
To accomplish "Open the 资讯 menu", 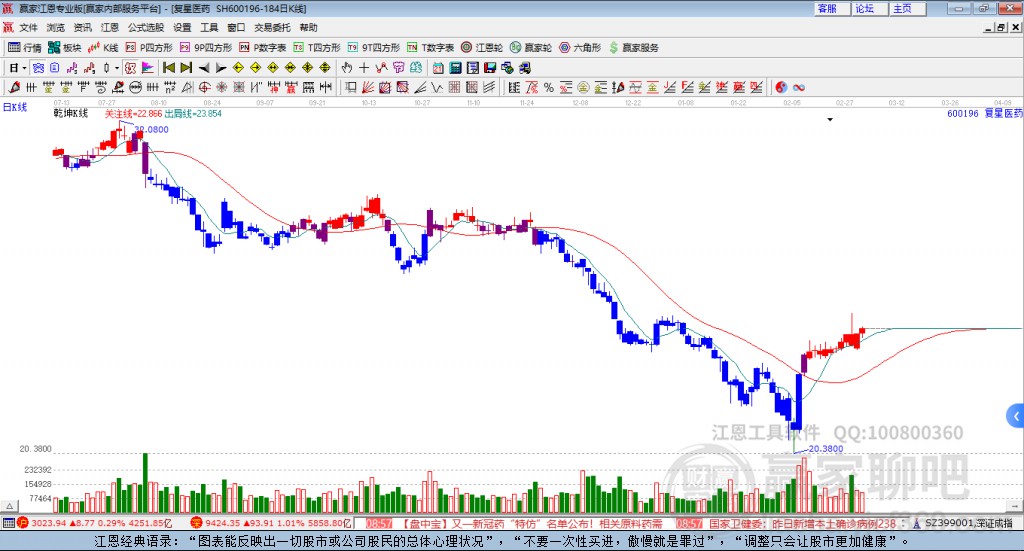I will pos(82,27).
